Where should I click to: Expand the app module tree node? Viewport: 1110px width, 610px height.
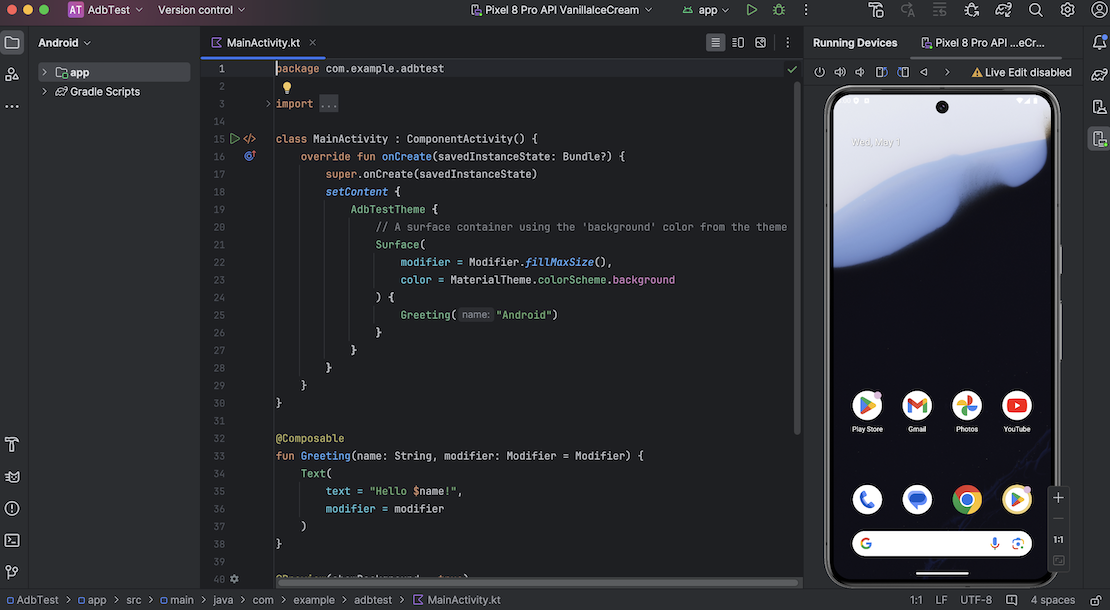[45, 72]
